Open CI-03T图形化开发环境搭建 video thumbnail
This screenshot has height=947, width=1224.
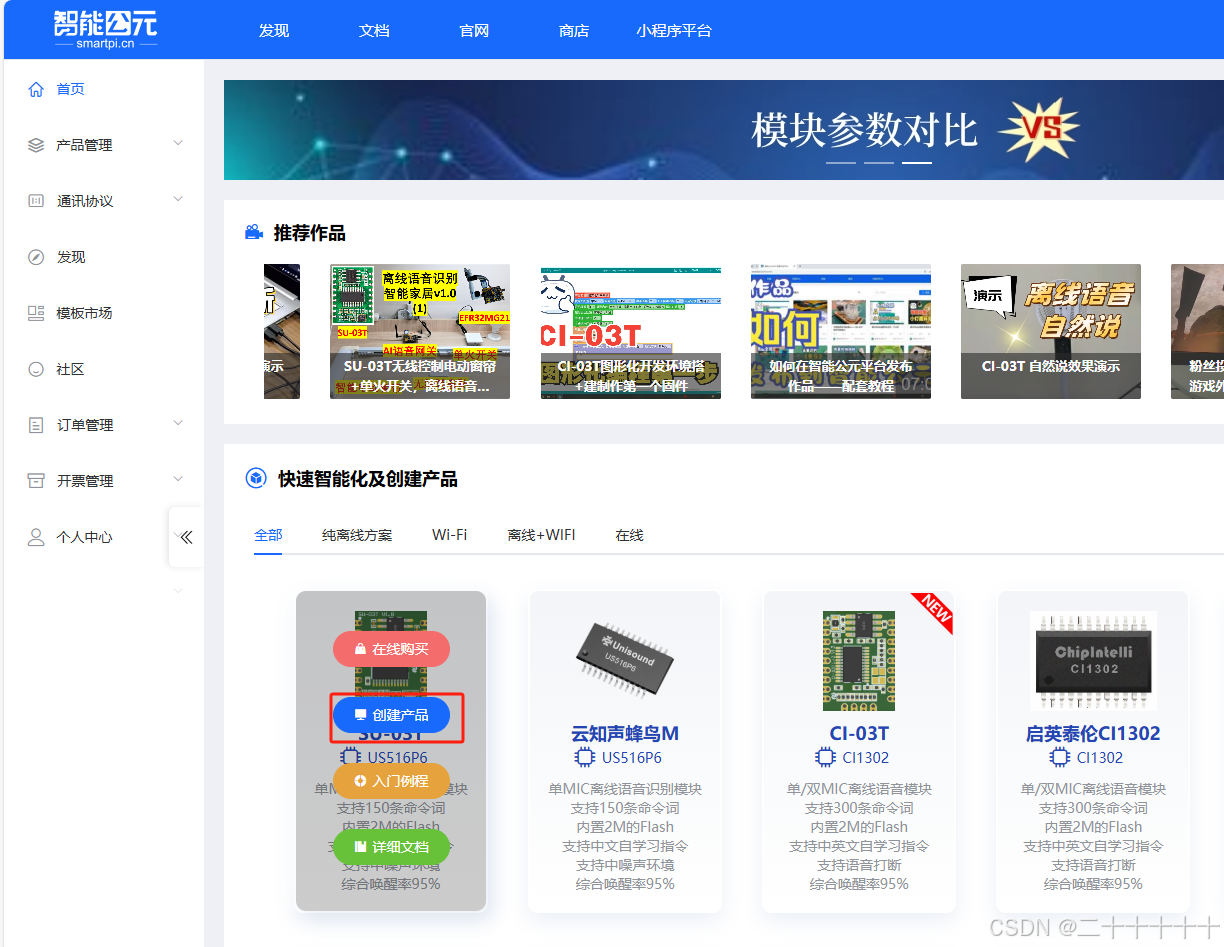(631, 331)
